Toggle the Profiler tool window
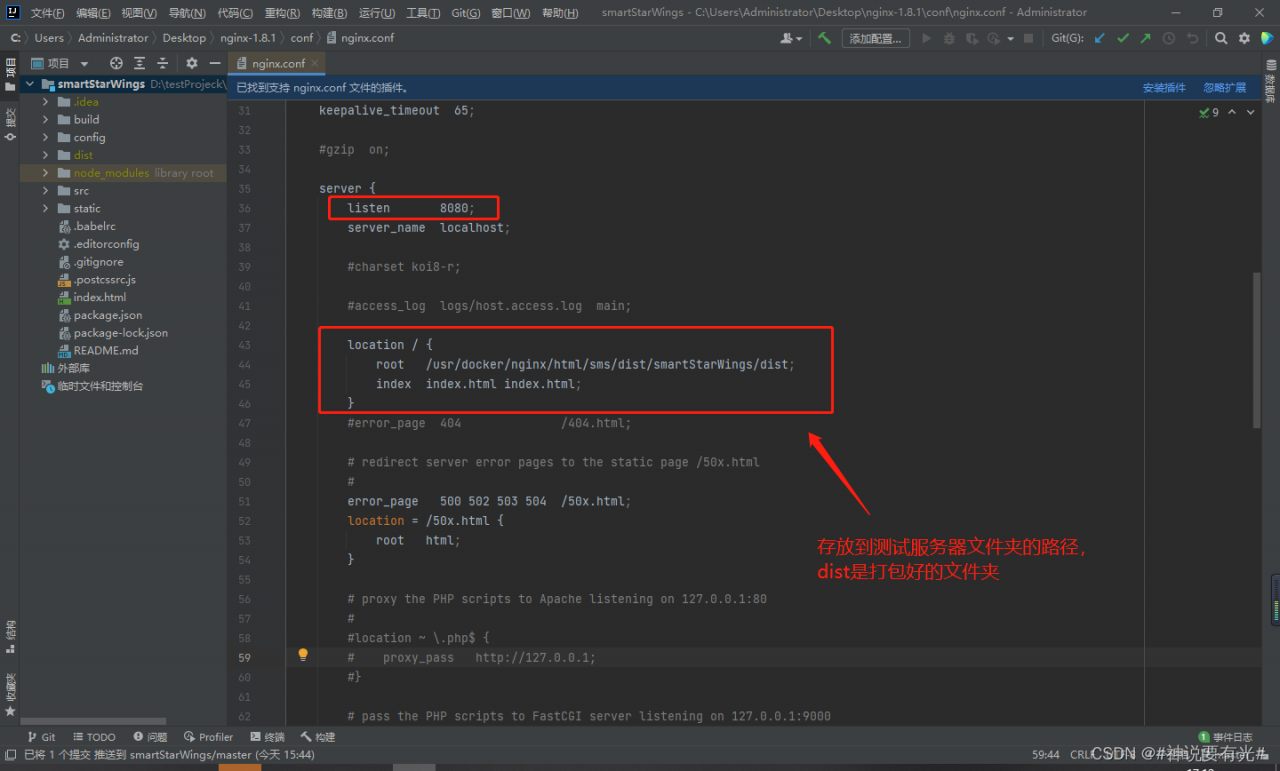 (x=208, y=737)
